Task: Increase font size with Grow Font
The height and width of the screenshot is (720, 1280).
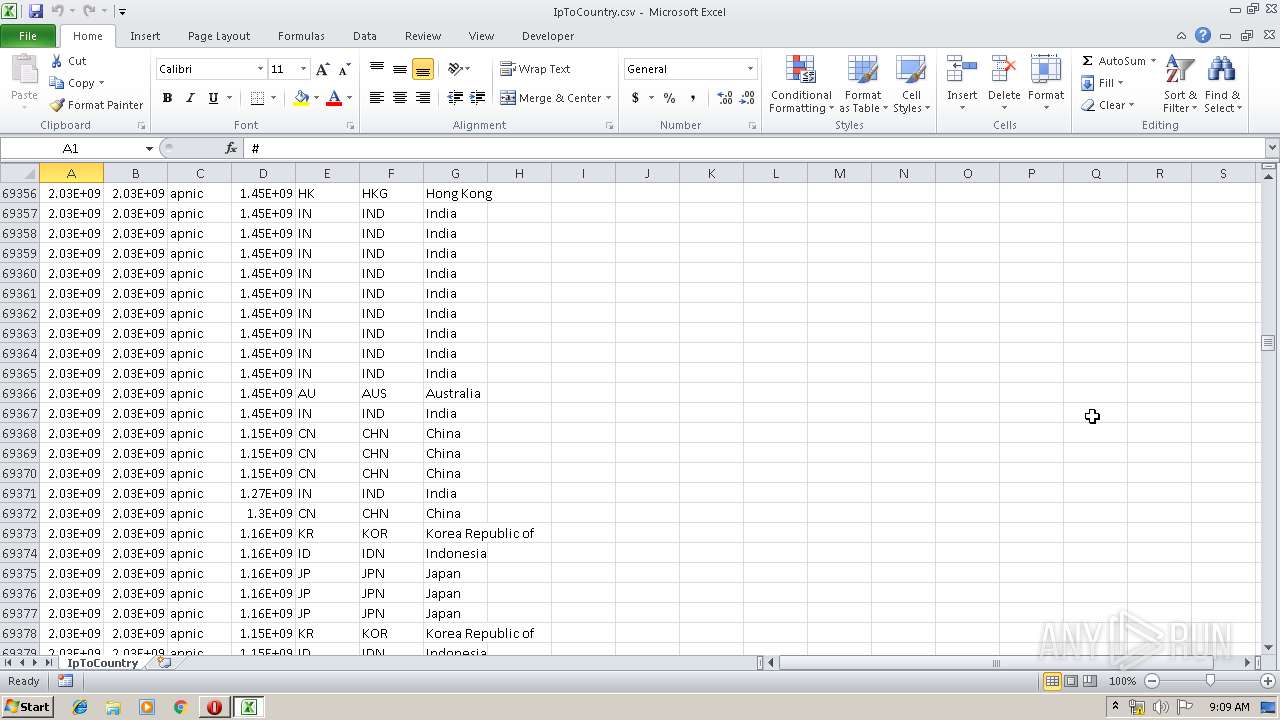Action: (x=322, y=69)
